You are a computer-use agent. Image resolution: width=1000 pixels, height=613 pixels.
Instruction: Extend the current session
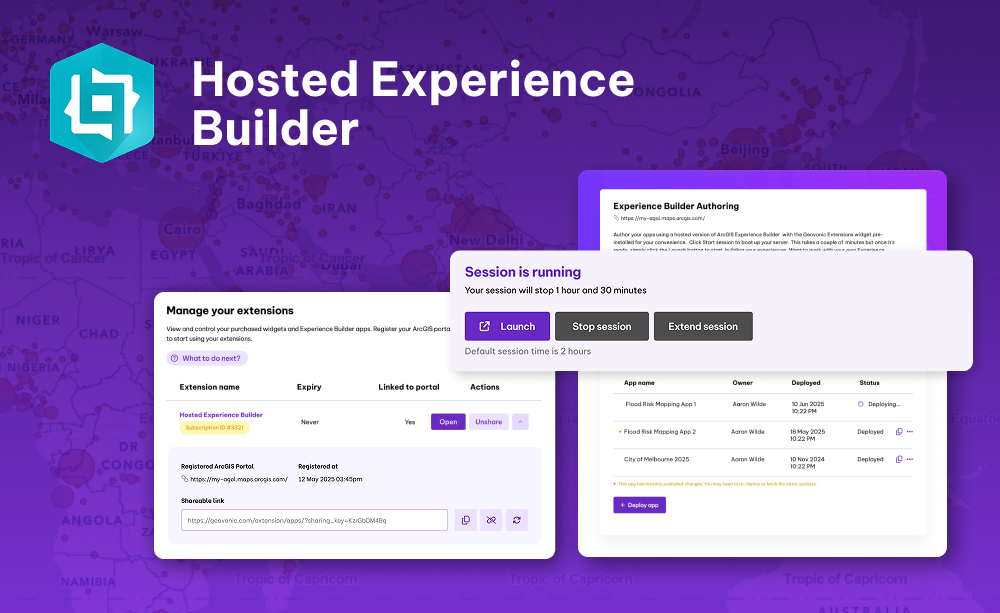(703, 326)
